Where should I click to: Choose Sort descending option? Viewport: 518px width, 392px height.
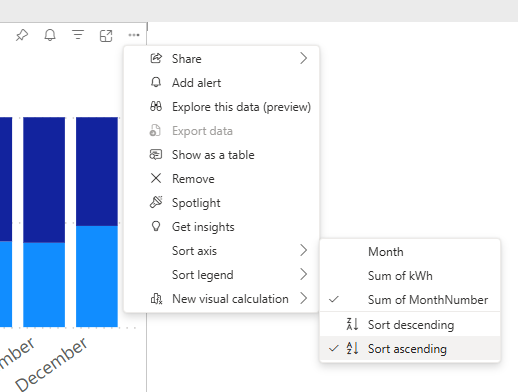[x=410, y=325]
